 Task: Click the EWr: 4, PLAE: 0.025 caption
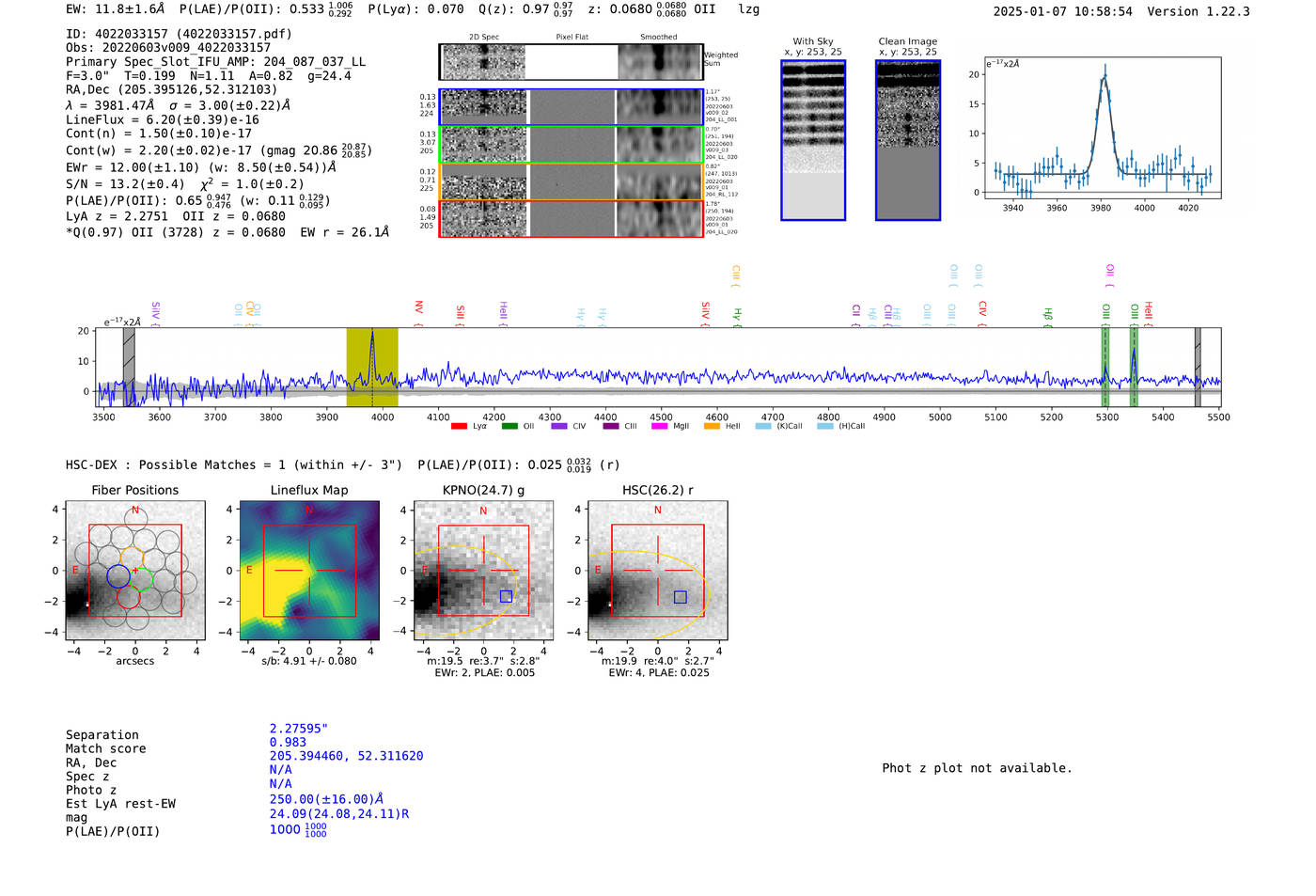[x=659, y=673]
